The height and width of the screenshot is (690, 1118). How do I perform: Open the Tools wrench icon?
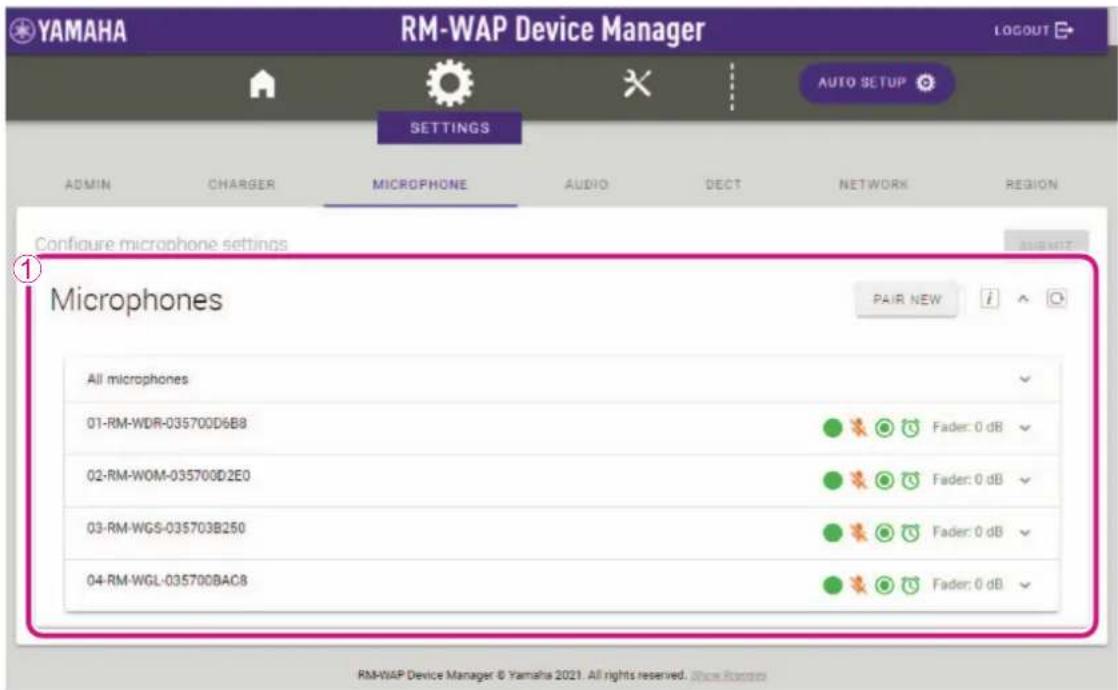point(637,84)
